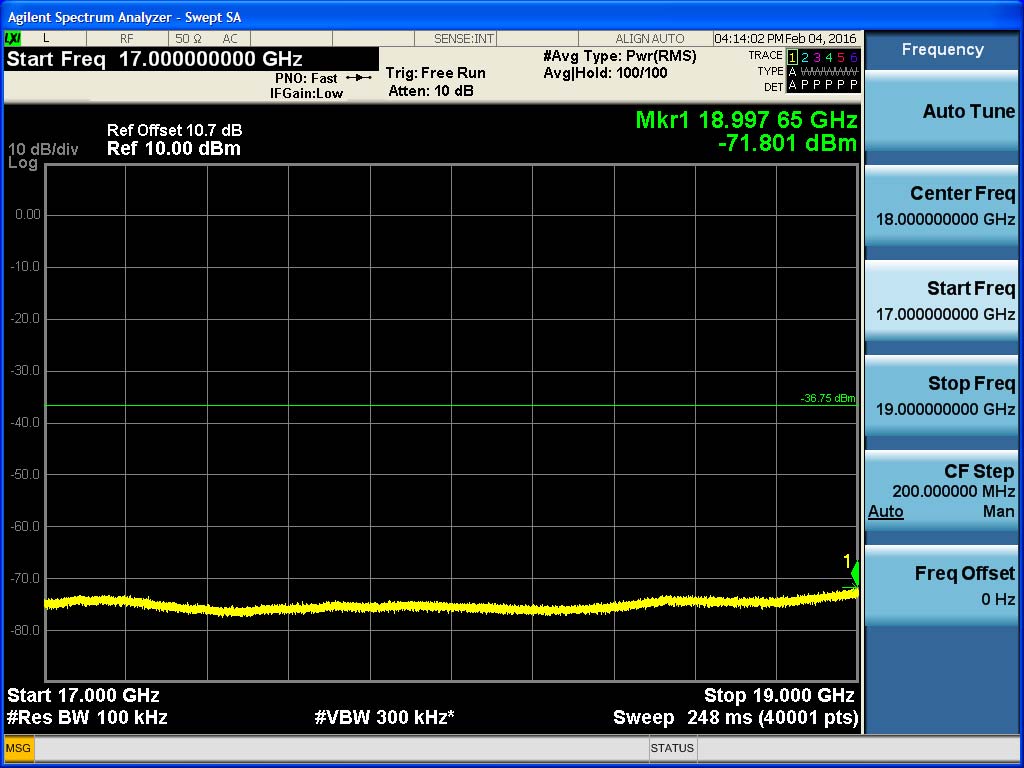The height and width of the screenshot is (768, 1024).
Task: Select trace 6 indicator
Action: (x=853, y=57)
